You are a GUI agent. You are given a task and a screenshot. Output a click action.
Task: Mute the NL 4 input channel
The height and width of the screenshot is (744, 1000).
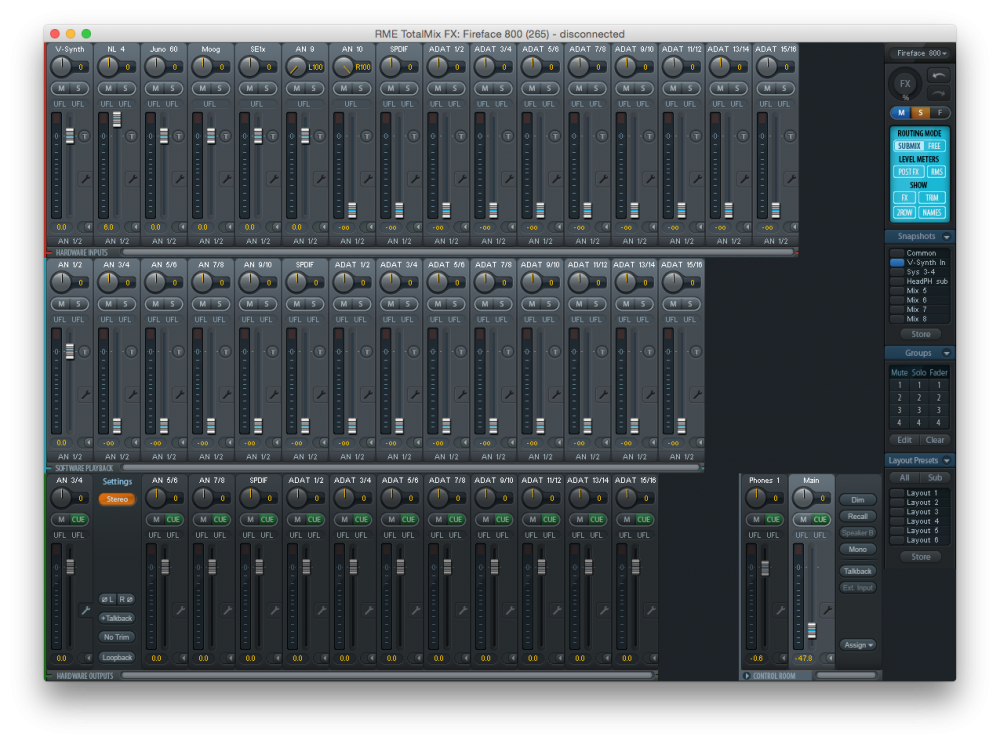pyautogui.click(x=108, y=88)
